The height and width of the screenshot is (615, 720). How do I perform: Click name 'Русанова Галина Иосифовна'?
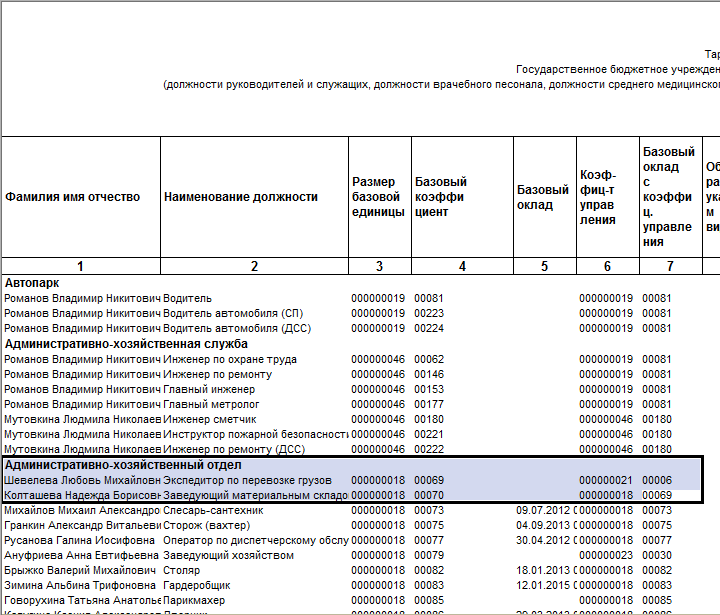pos(79,540)
